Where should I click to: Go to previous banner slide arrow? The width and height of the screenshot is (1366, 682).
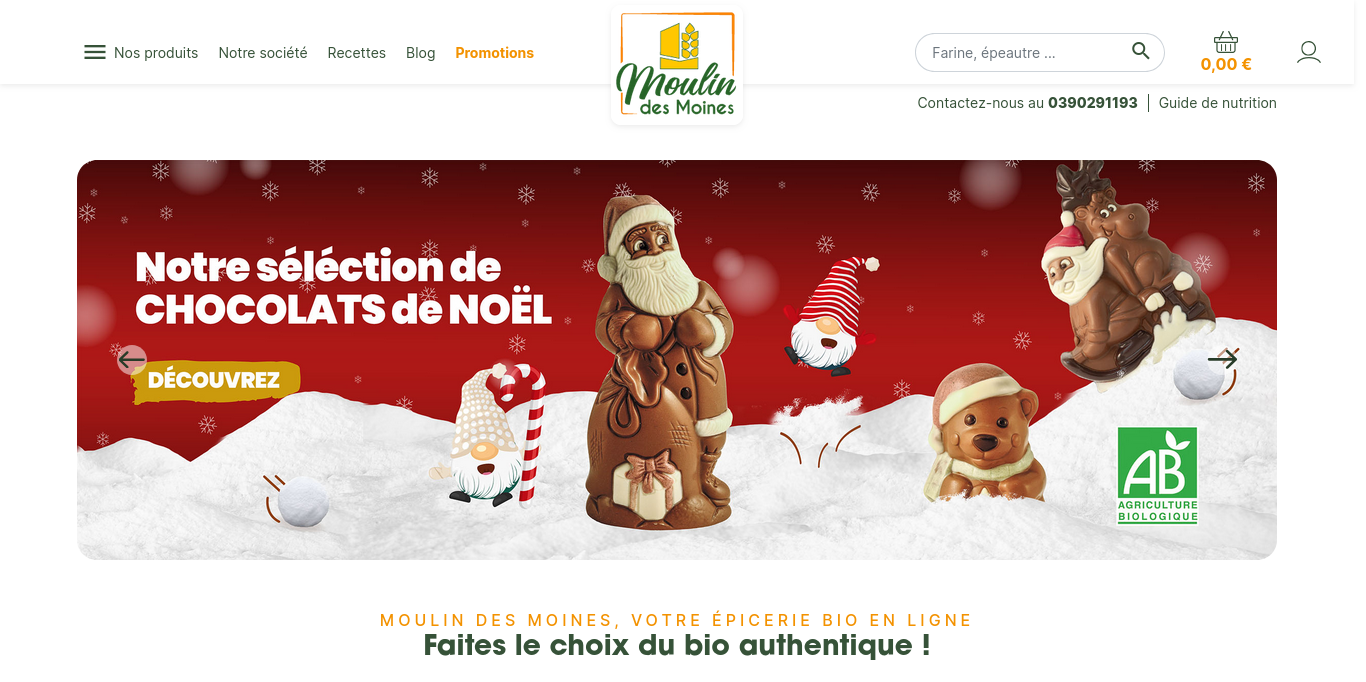132,359
